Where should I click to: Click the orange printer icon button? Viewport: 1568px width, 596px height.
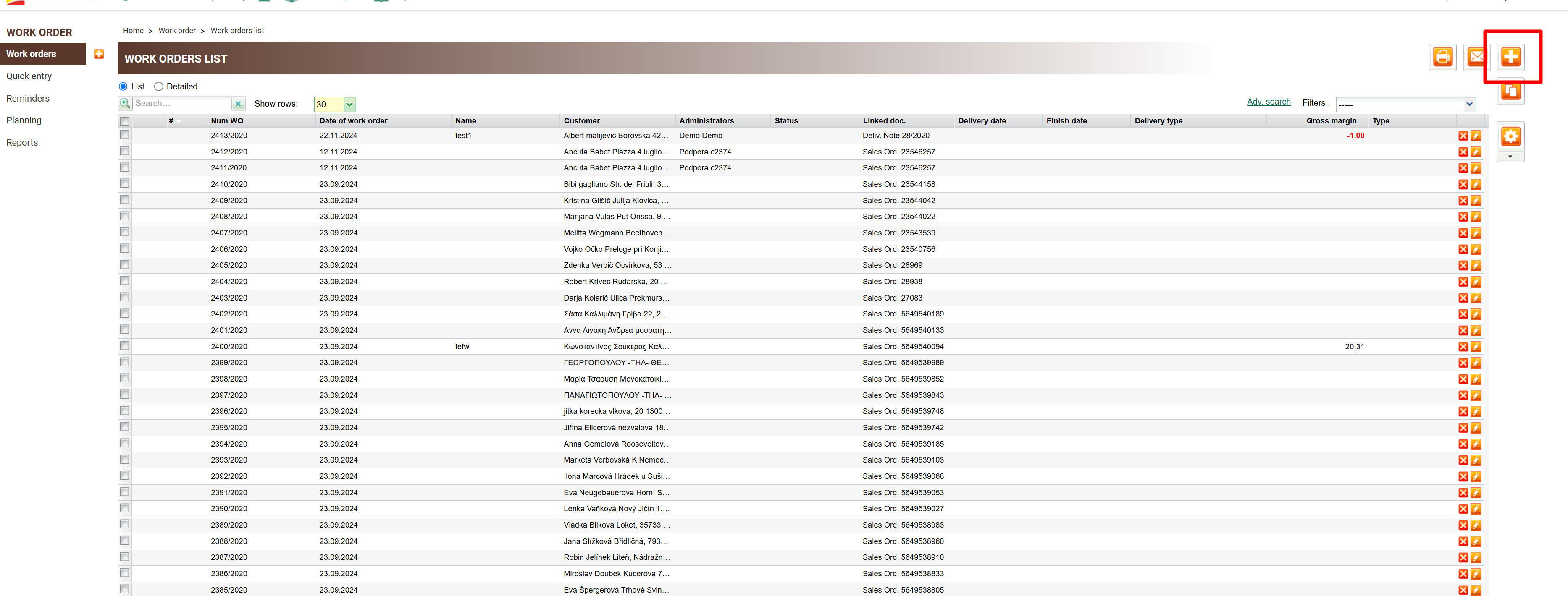[1442, 57]
